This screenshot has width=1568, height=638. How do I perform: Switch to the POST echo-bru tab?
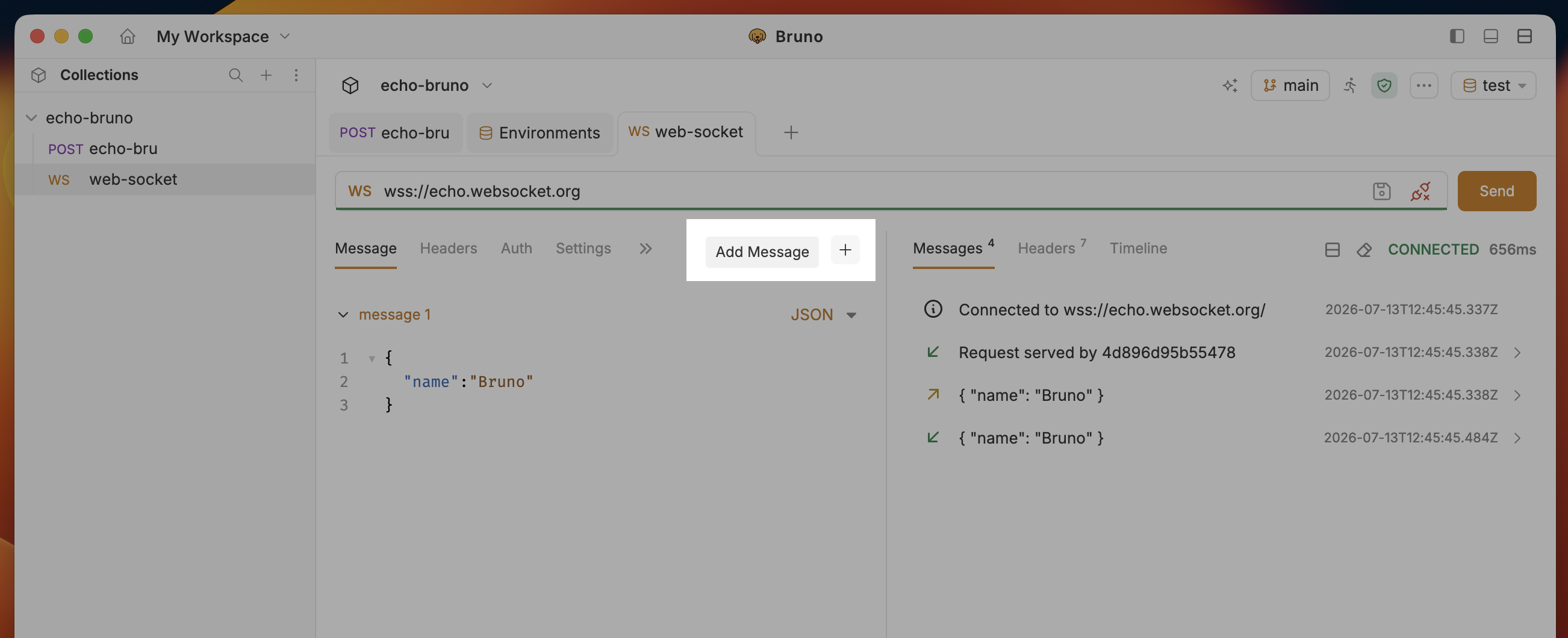point(395,132)
